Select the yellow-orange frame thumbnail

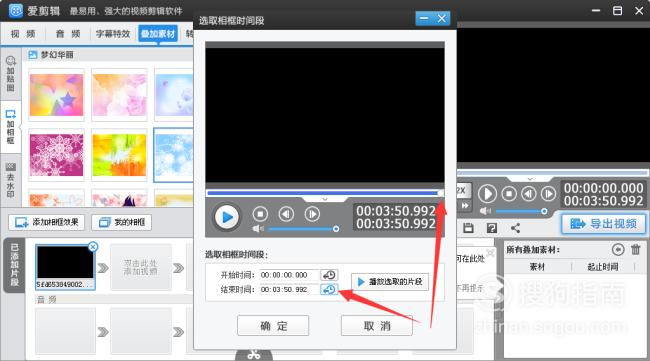pyautogui.click(x=119, y=155)
